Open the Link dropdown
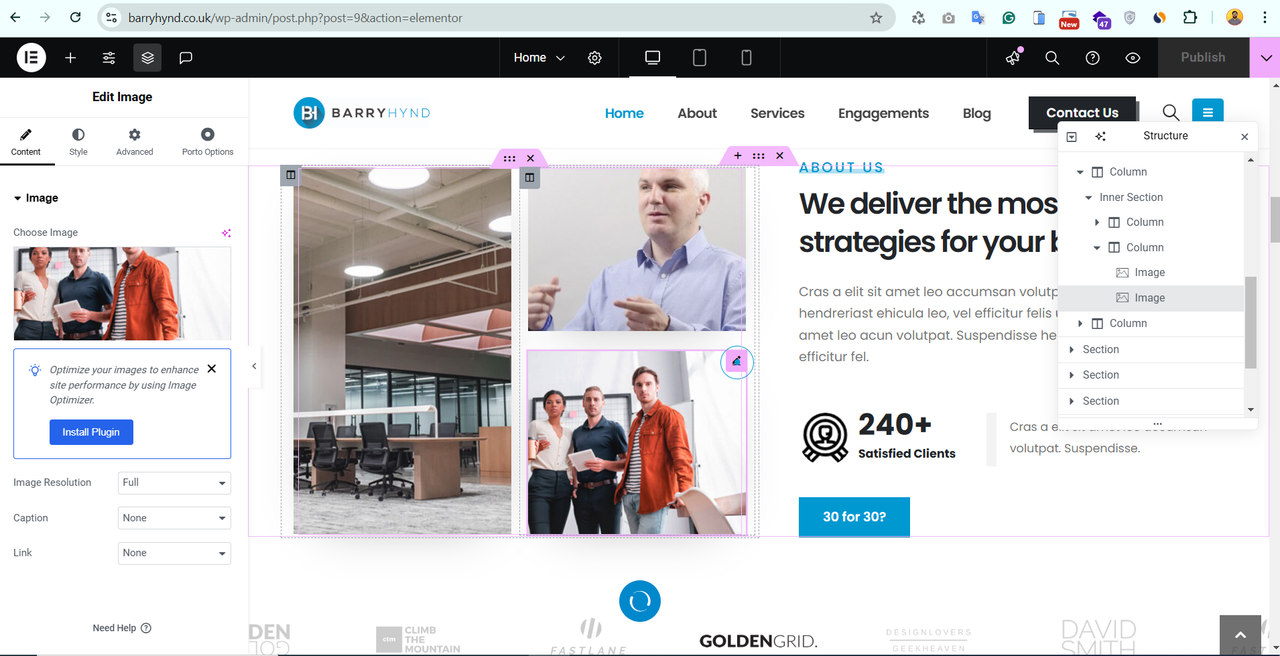1280x656 pixels. point(174,553)
